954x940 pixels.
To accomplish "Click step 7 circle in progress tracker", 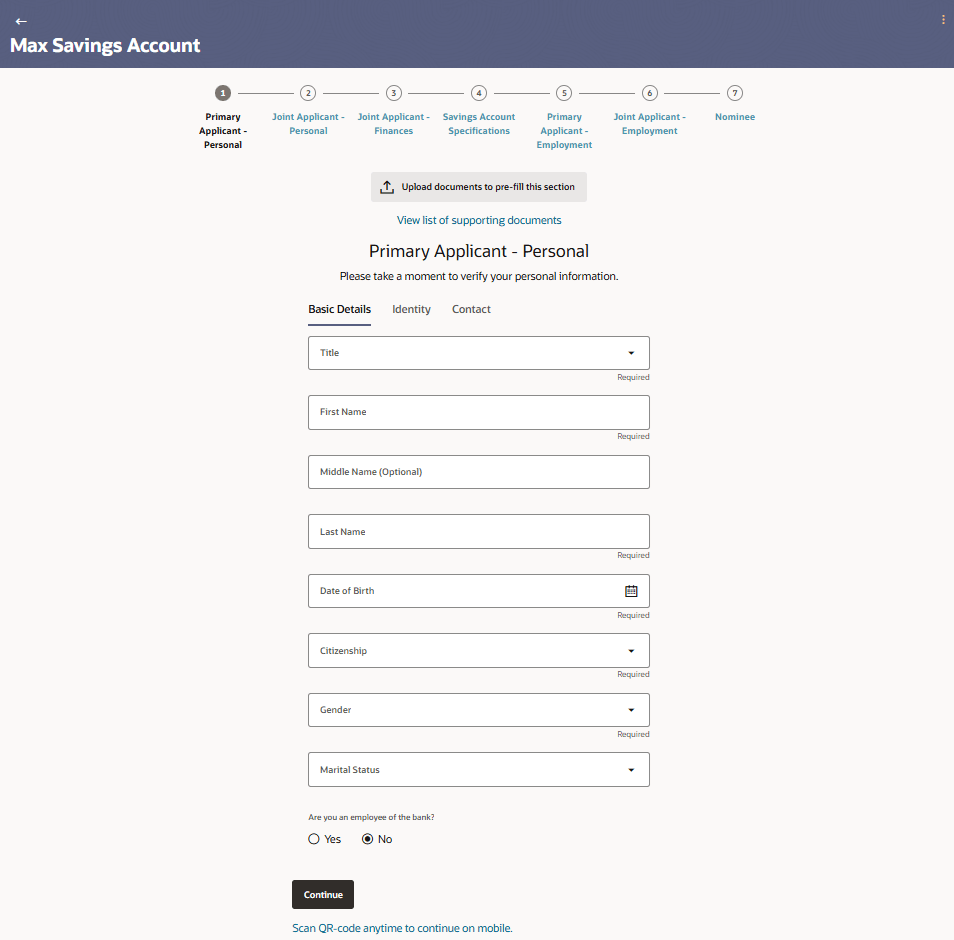I will [x=735, y=93].
